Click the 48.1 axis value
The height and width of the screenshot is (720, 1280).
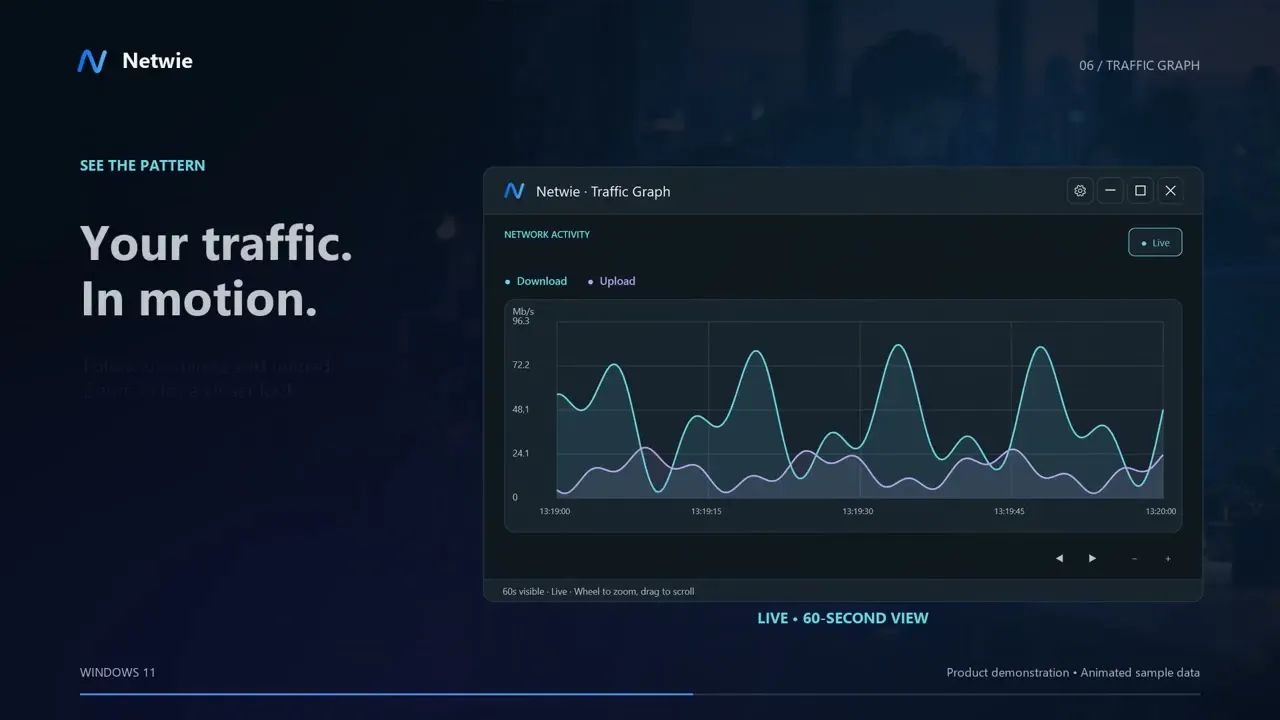tap(521, 409)
